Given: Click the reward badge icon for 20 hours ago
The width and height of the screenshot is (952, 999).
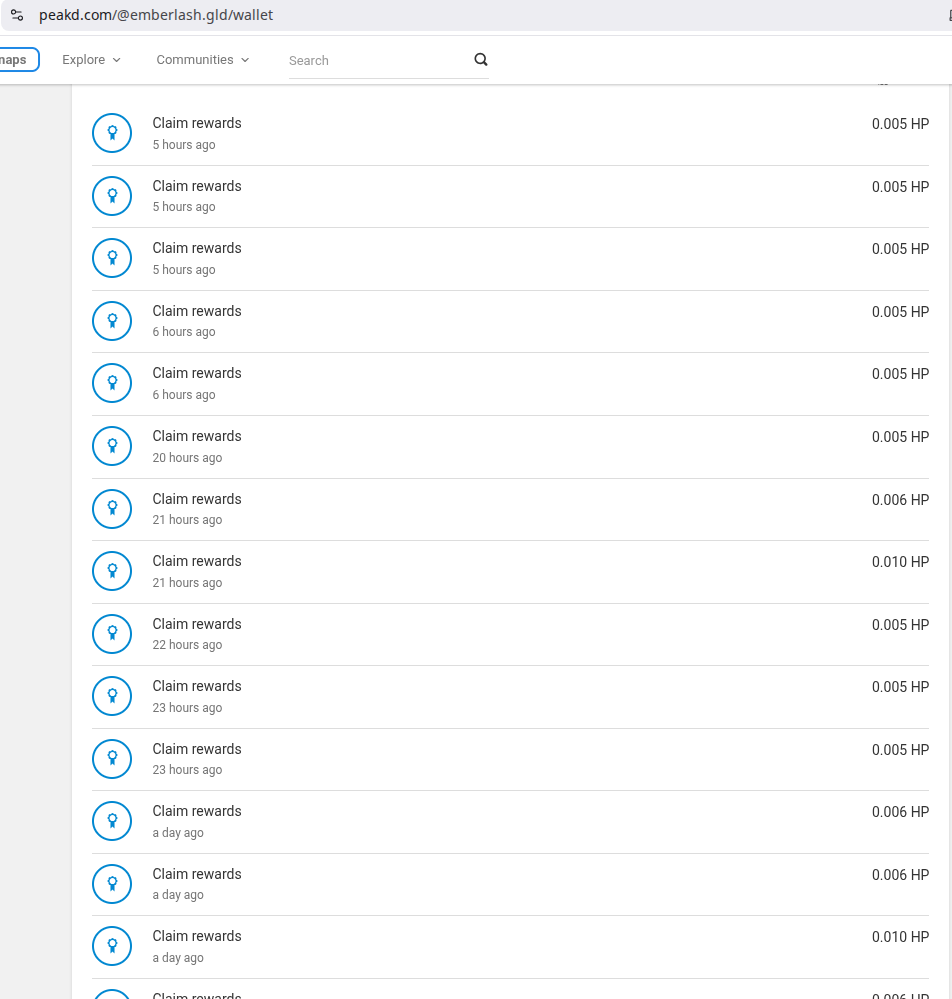Looking at the screenshot, I should click(x=112, y=446).
